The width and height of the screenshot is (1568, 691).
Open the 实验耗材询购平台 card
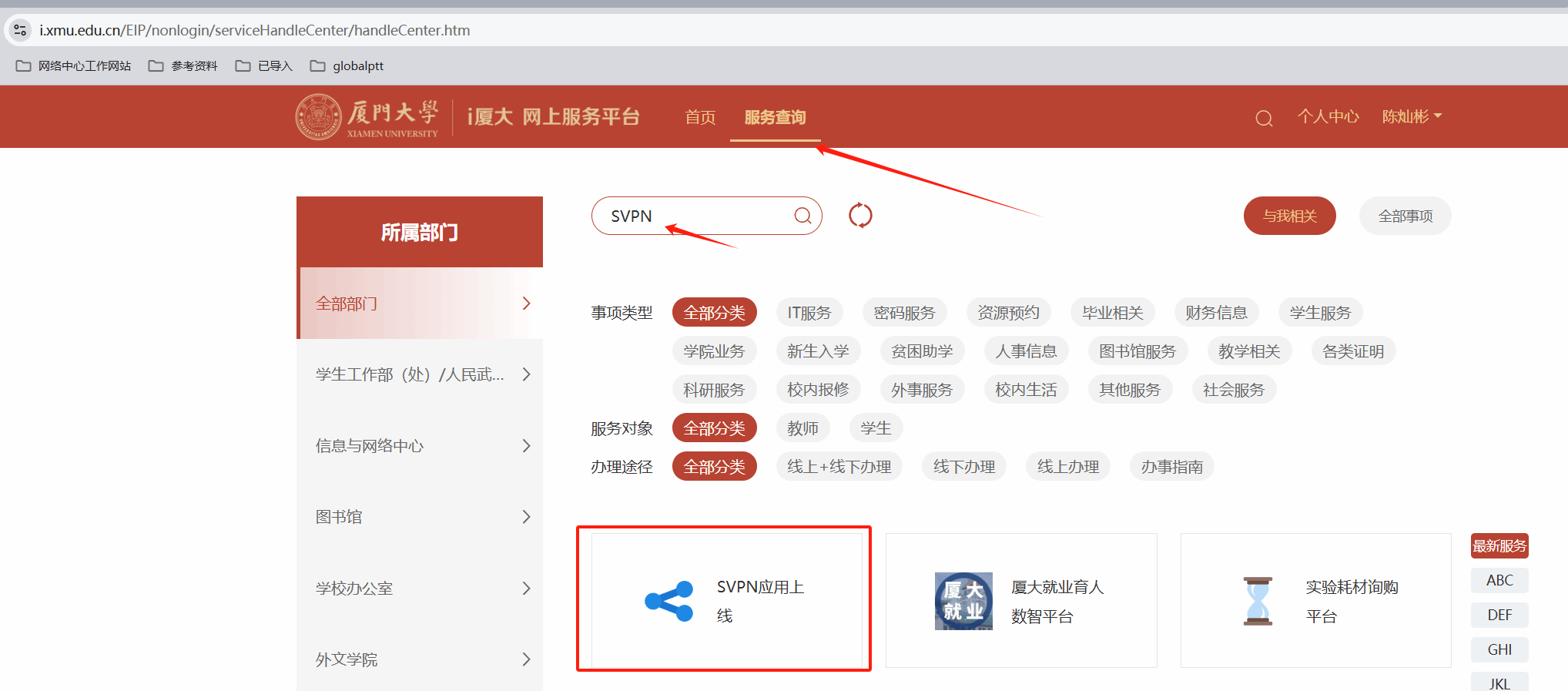pyautogui.click(x=1316, y=600)
